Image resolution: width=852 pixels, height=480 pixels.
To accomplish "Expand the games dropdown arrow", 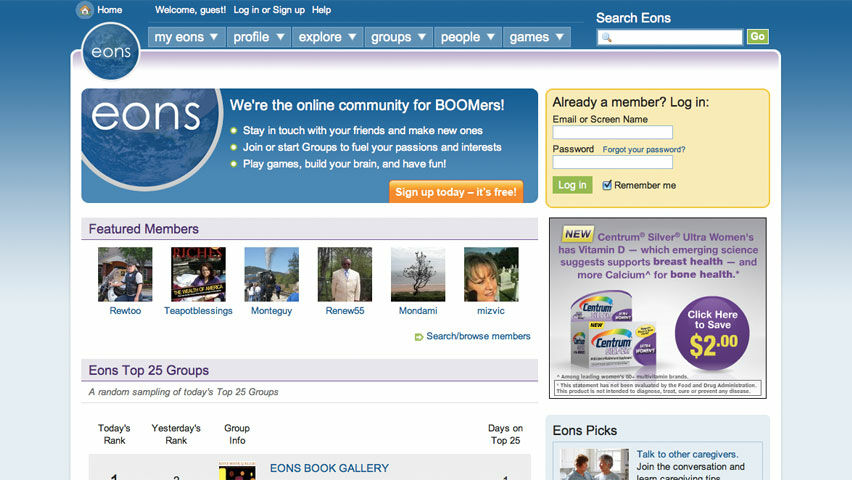I will coord(560,37).
